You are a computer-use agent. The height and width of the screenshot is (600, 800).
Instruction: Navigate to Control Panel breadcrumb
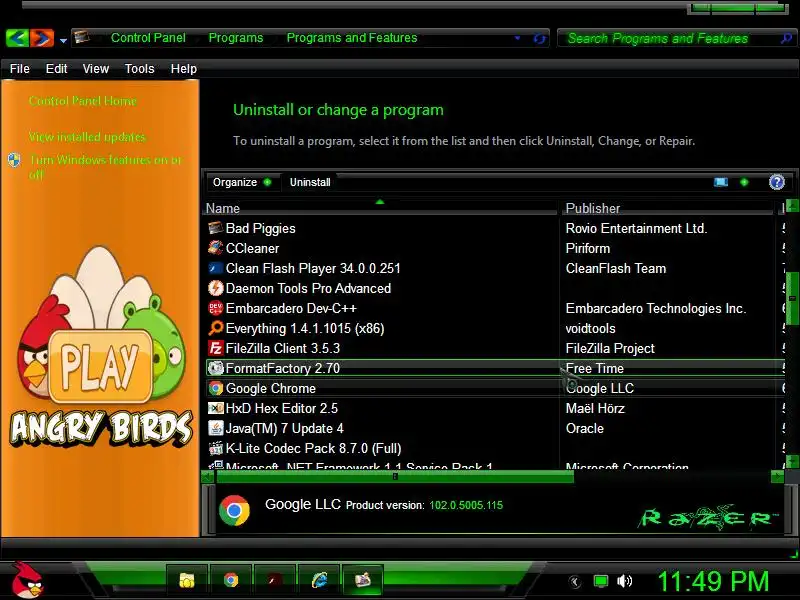(148, 38)
